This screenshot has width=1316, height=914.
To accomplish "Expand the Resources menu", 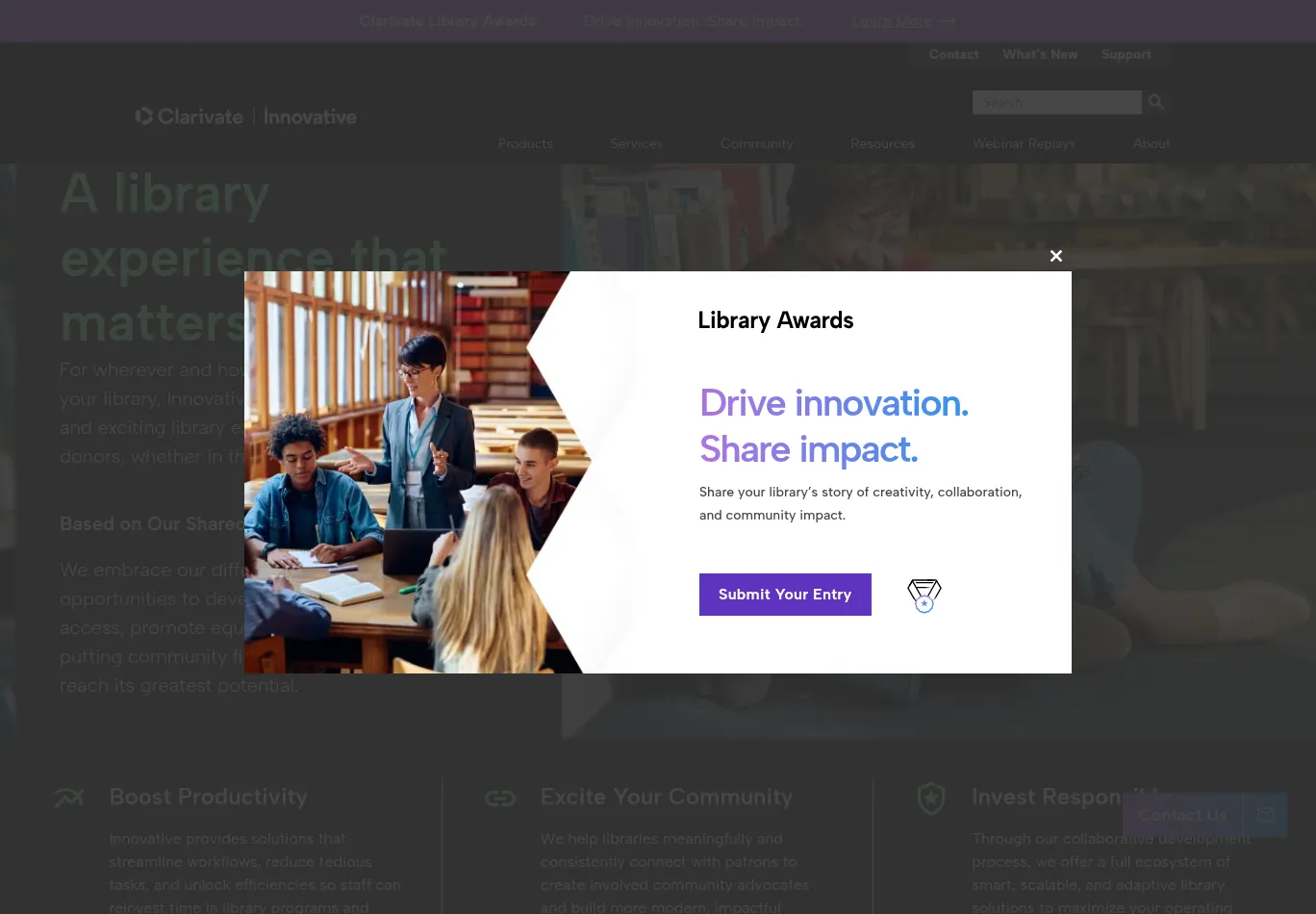I will pyautogui.click(x=882, y=143).
